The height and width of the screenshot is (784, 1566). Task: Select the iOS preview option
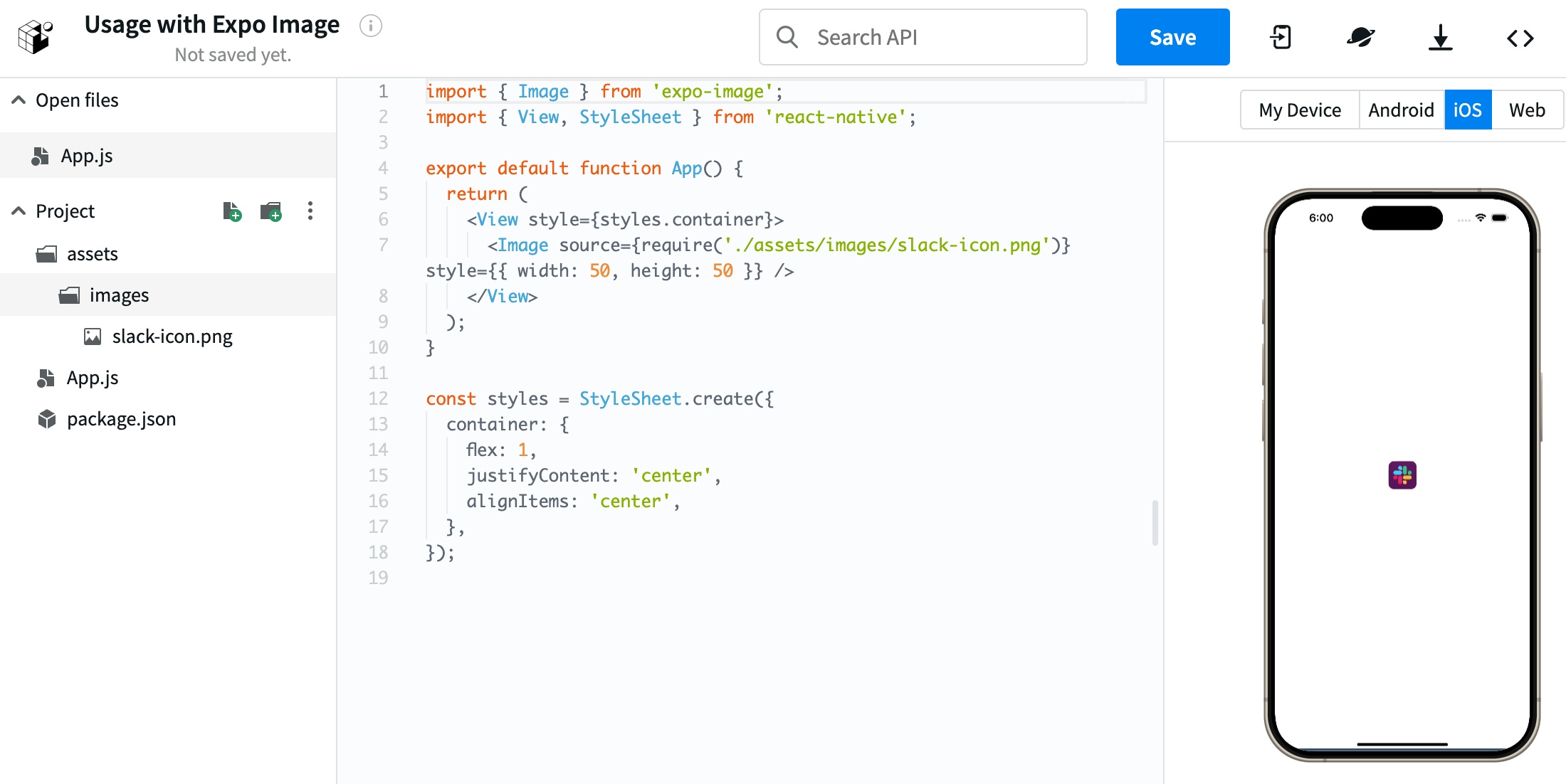[1467, 110]
